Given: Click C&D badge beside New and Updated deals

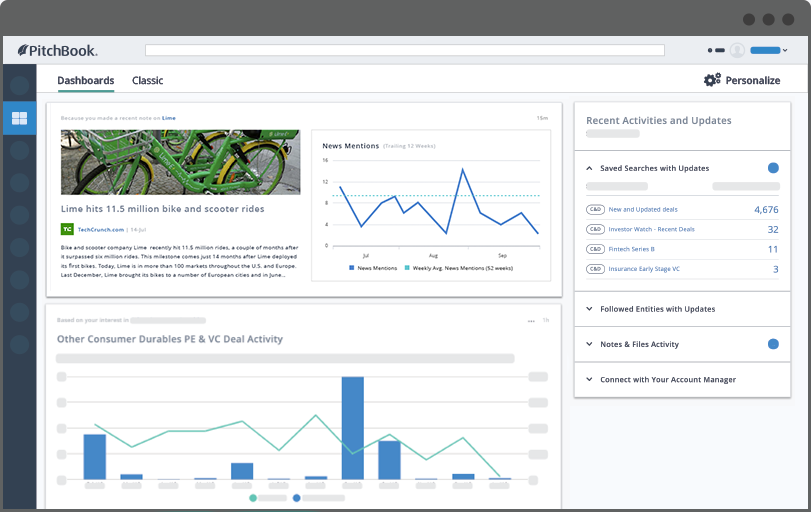Looking at the screenshot, I should [595, 209].
